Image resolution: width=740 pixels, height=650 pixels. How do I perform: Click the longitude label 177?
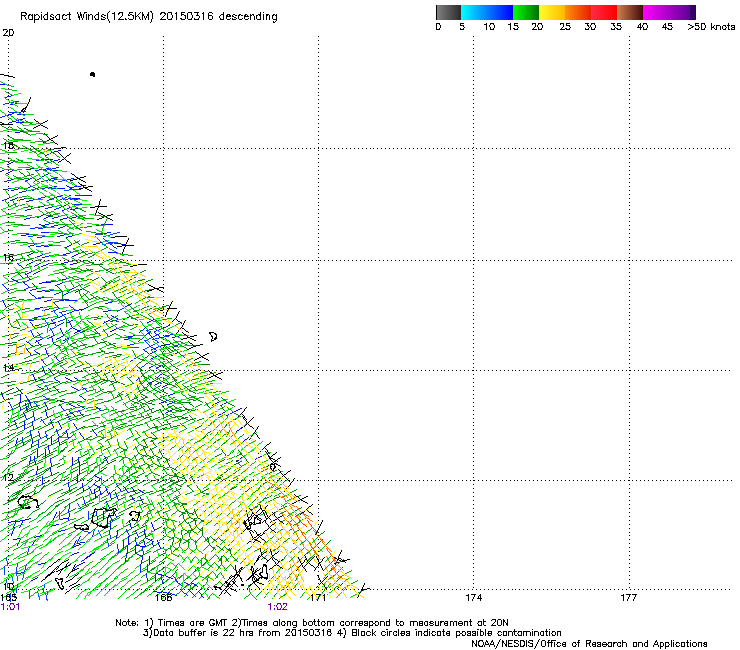pos(629,598)
